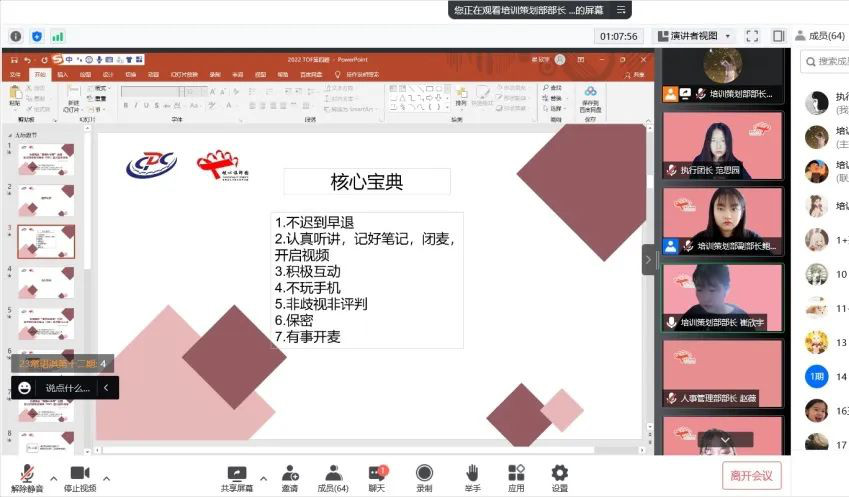
Task: Click the 离开会议 leave meeting button
Action: [x=751, y=475]
